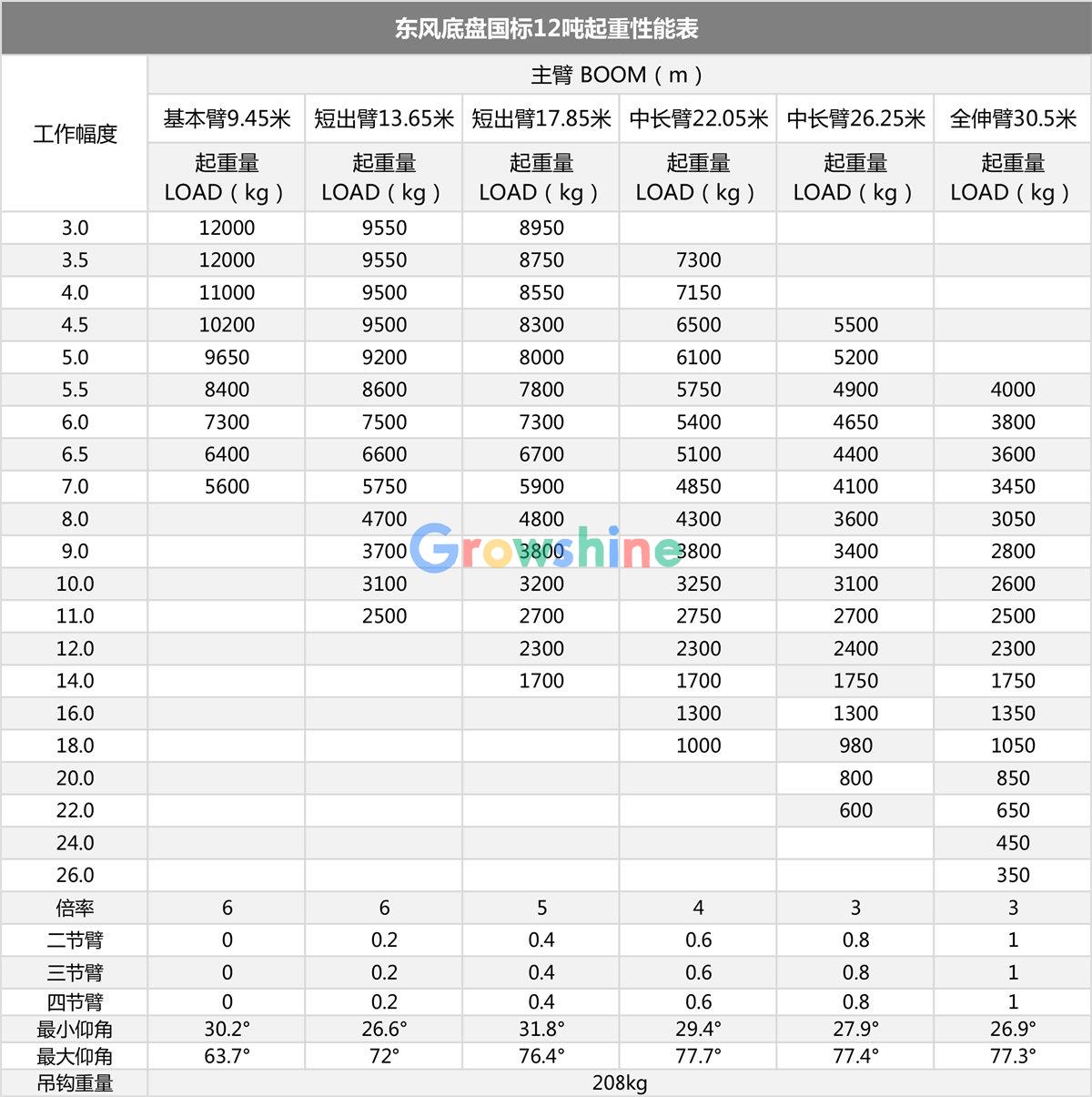Image resolution: width=1092 pixels, height=1097 pixels.
Task: Click the 8400 load cell
Action: [227, 390]
